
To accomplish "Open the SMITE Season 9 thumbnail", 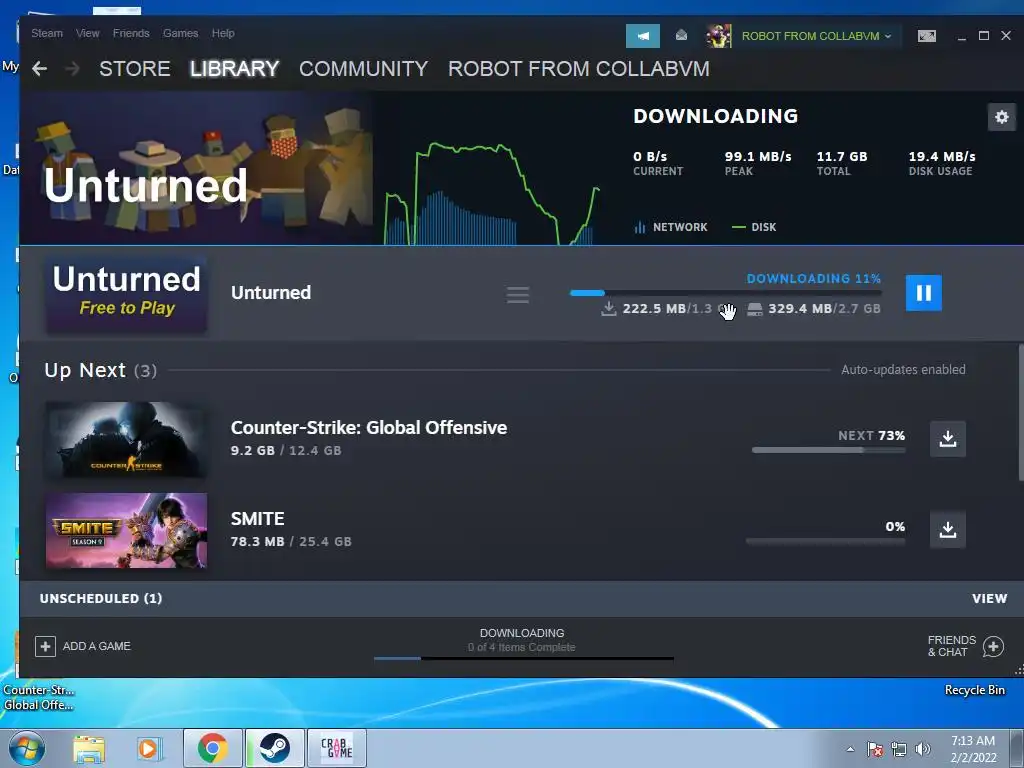I will point(126,530).
